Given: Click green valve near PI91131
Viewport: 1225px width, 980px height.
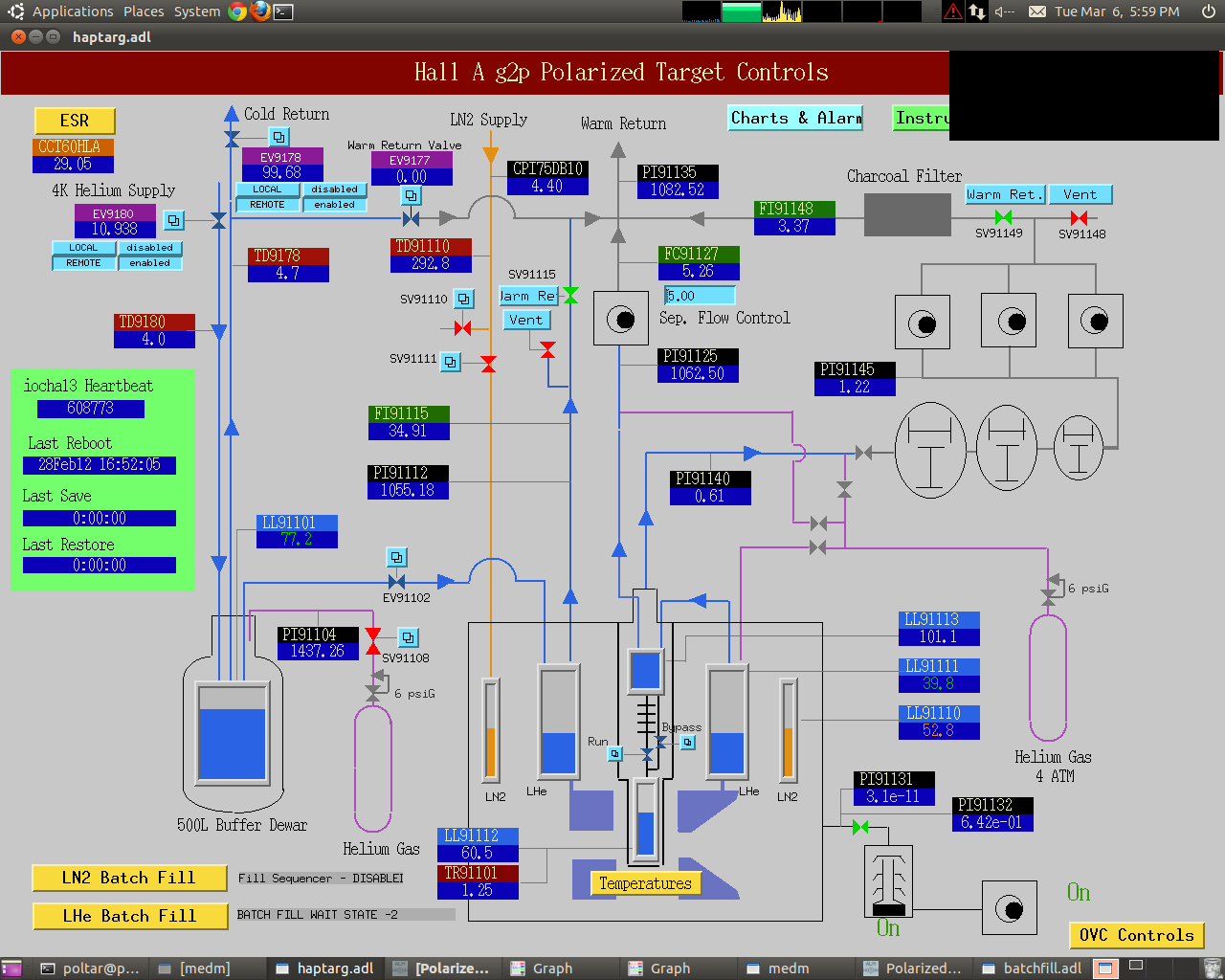Looking at the screenshot, I should pyautogui.click(x=860, y=827).
